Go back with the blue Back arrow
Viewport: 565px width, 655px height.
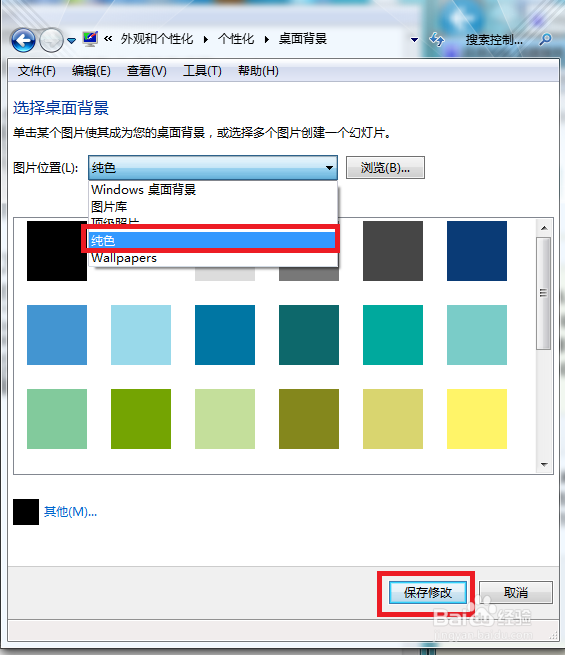[x=23, y=41]
